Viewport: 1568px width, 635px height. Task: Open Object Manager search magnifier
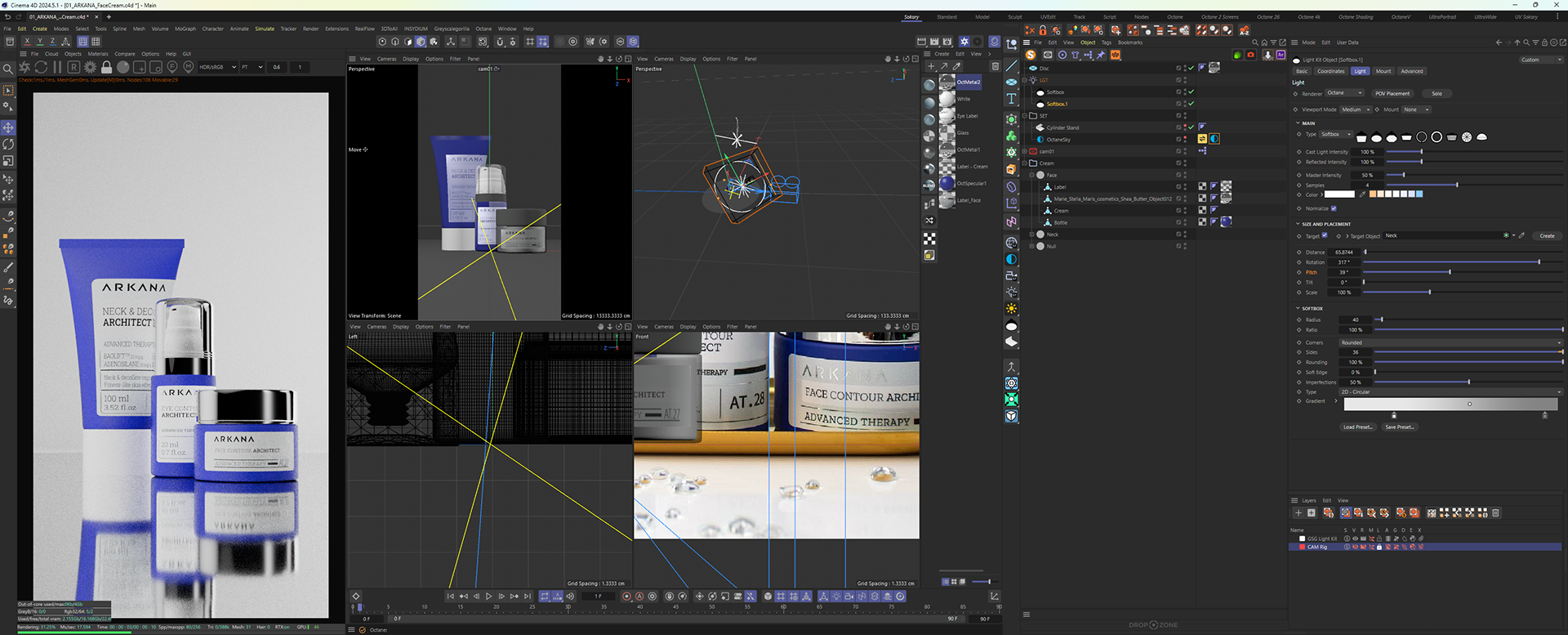[x=1255, y=42]
